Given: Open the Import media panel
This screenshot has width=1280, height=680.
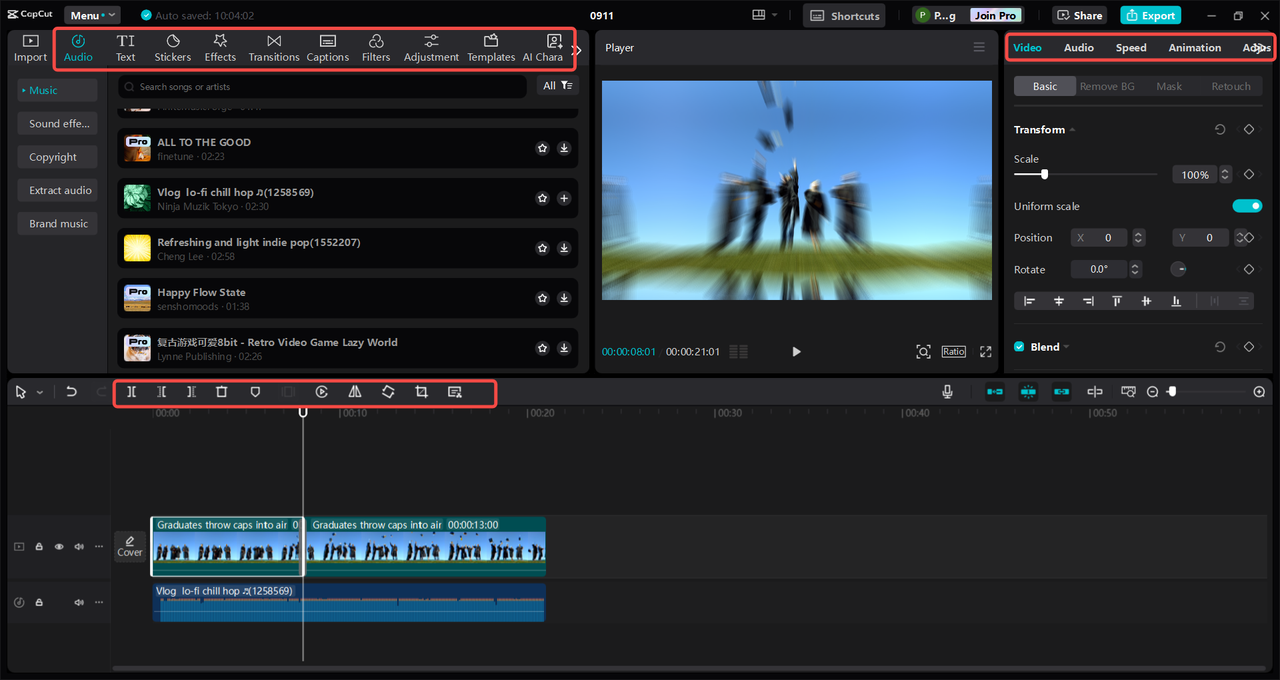Looking at the screenshot, I should pos(30,47).
